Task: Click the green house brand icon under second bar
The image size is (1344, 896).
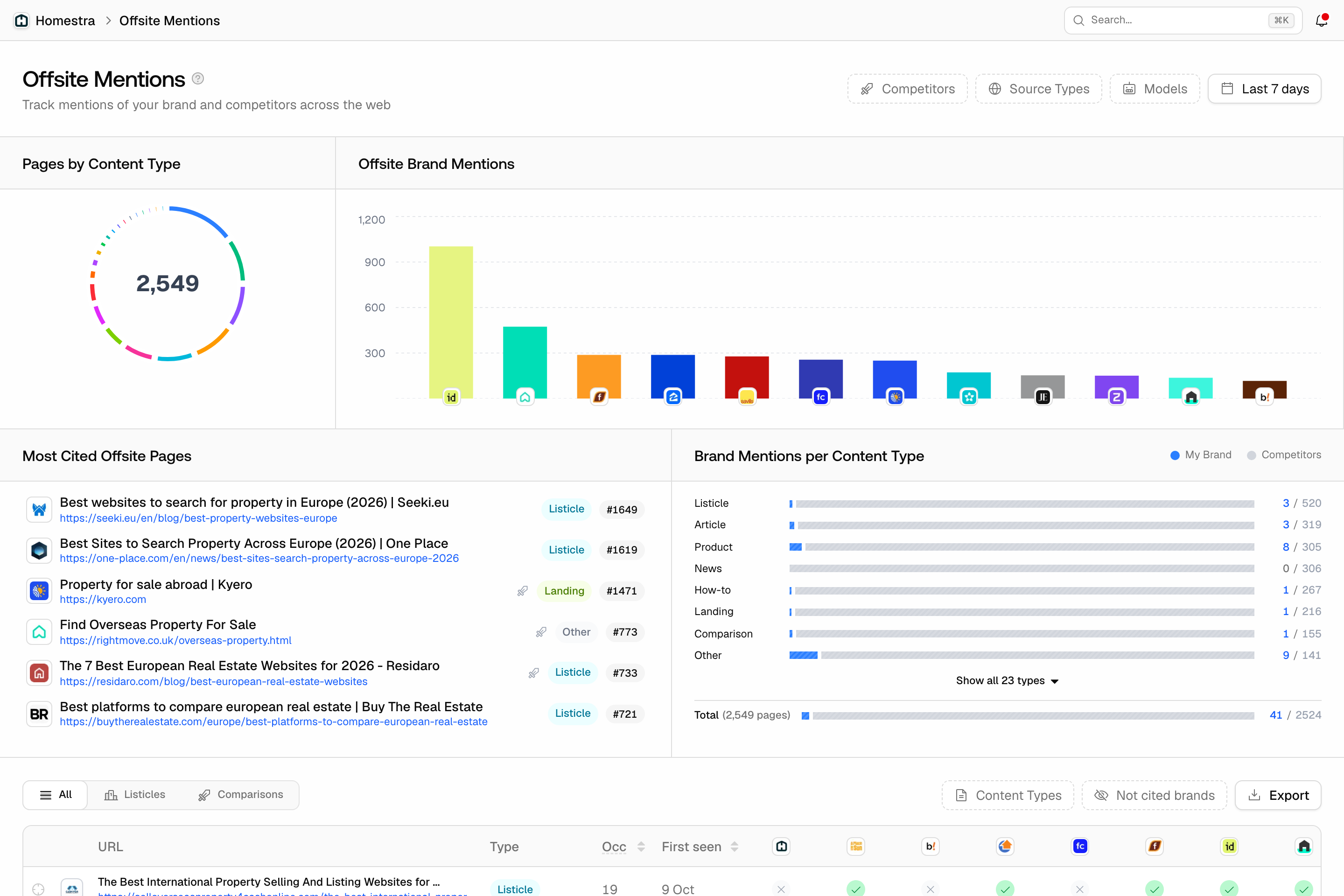Action: pos(525,397)
